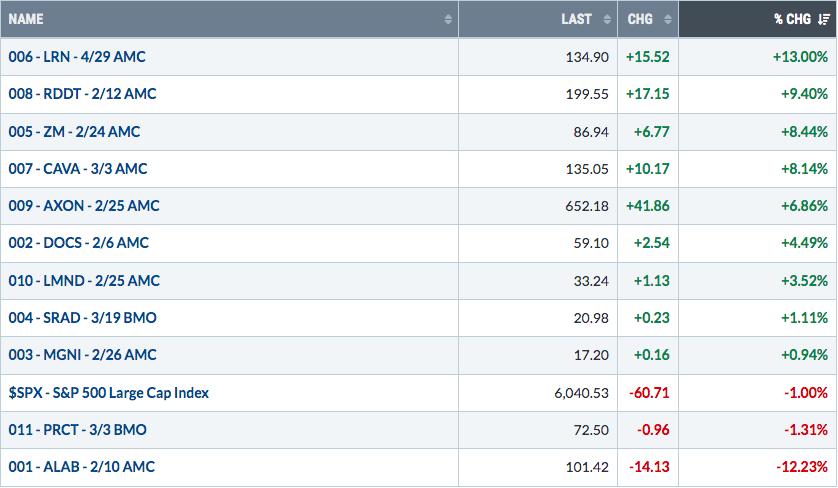Click the CHG column sort arrows icon
The width and height of the screenshot is (838, 488).
click(x=668, y=19)
